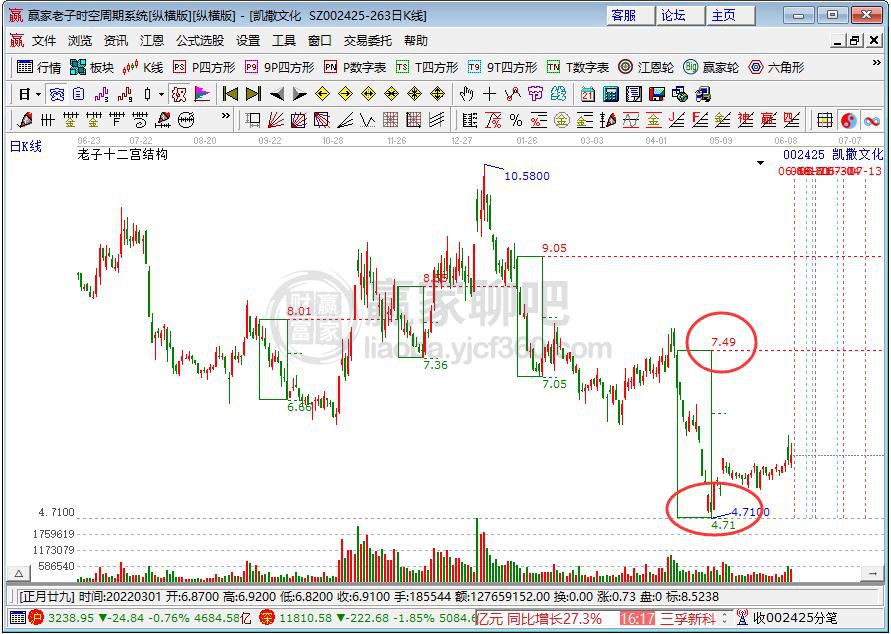This screenshot has width=891, height=634.
Task: Open the 9T四方形 tool
Action: coord(502,68)
